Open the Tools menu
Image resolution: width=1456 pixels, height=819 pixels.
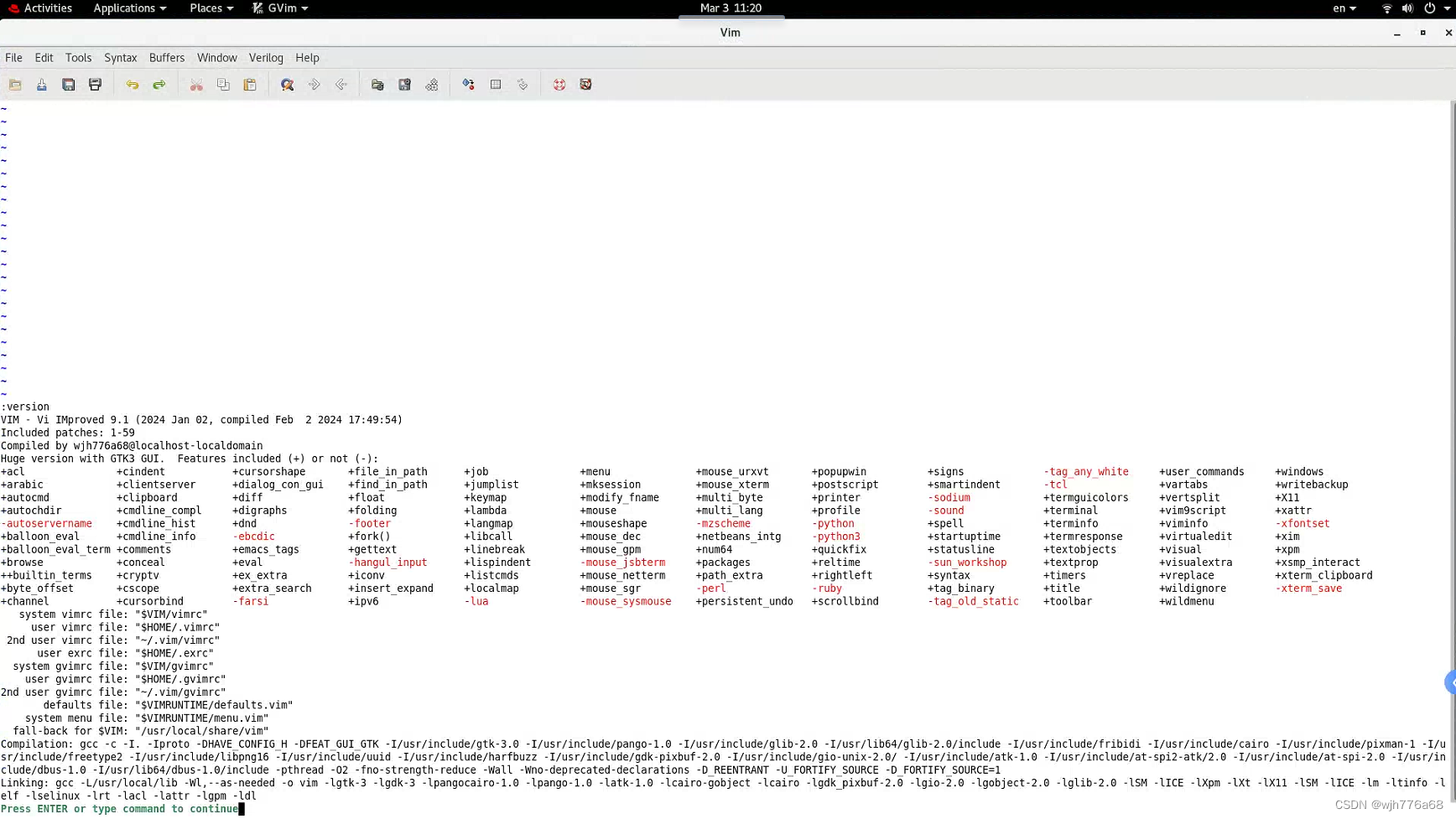(78, 58)
